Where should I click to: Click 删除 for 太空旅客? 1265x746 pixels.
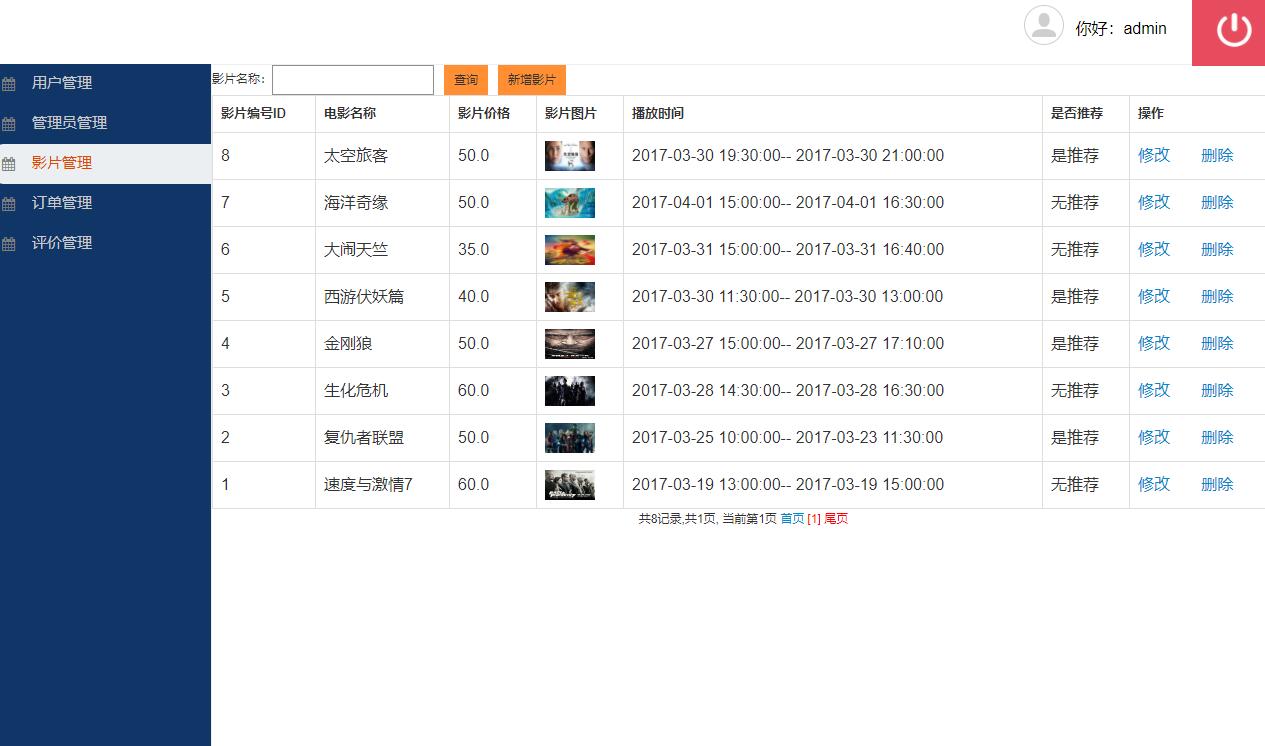click(x=1217, y=155)
